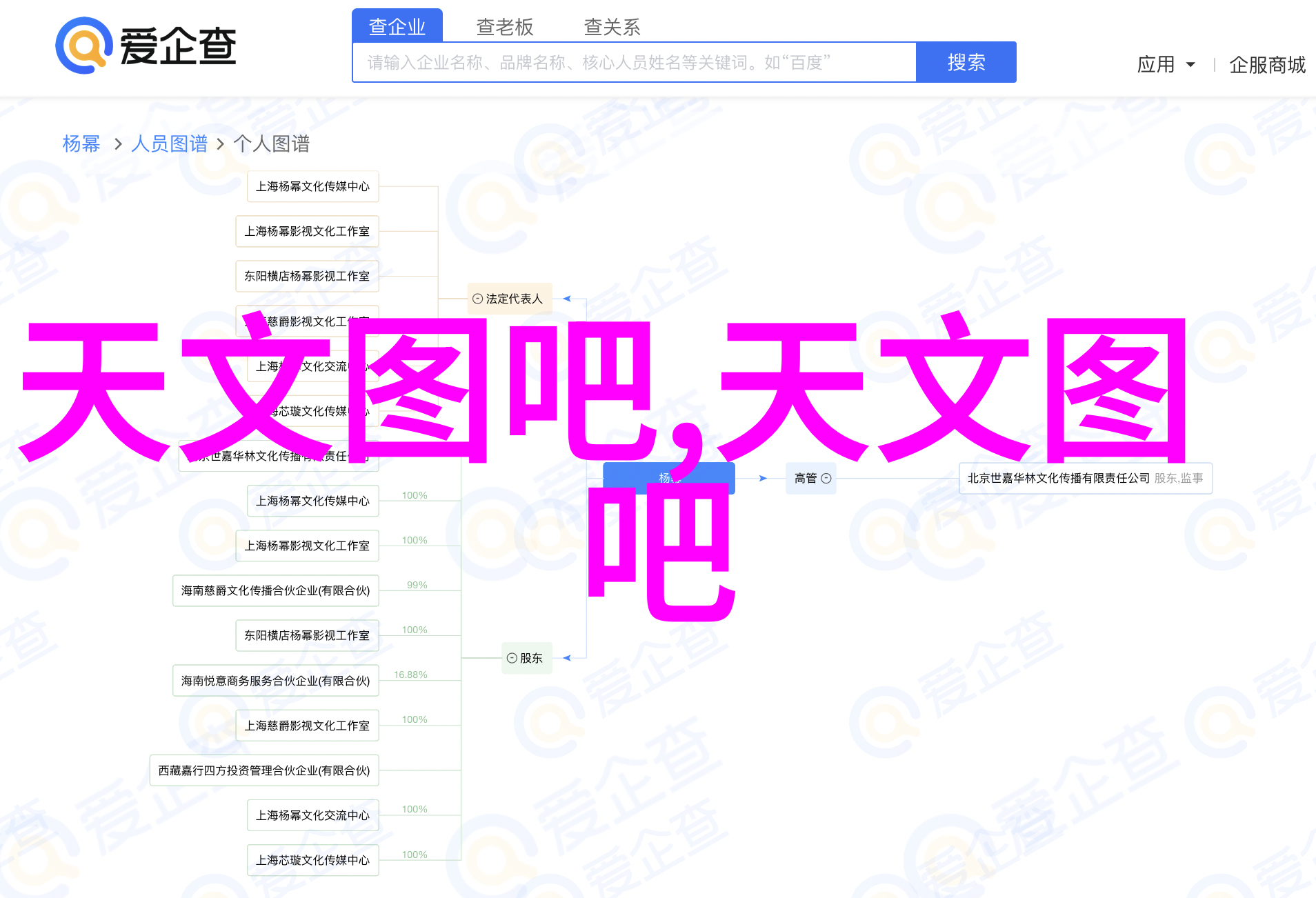Open 海南慈爵文化传播合伙企业(有限合伙) node
The image size is (1316, 898).
click(x=276, y=590)
